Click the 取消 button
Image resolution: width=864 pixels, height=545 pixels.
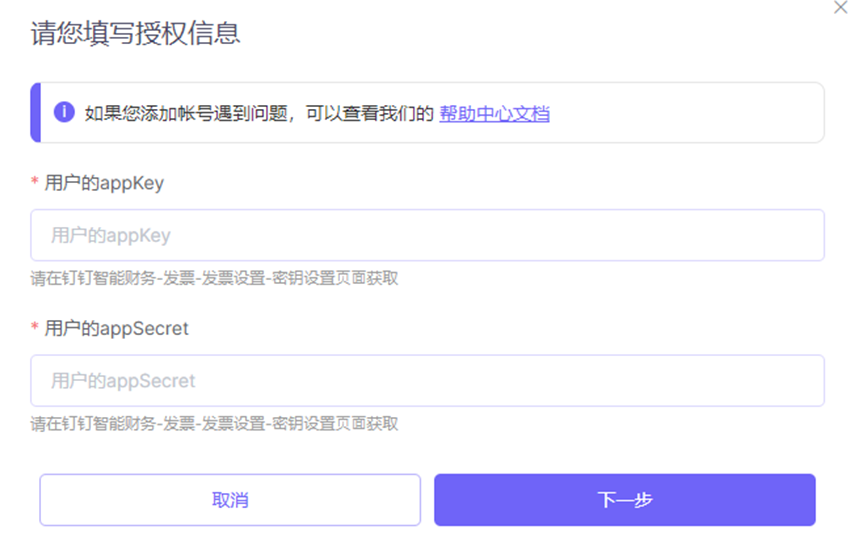(x=230, y=500)
